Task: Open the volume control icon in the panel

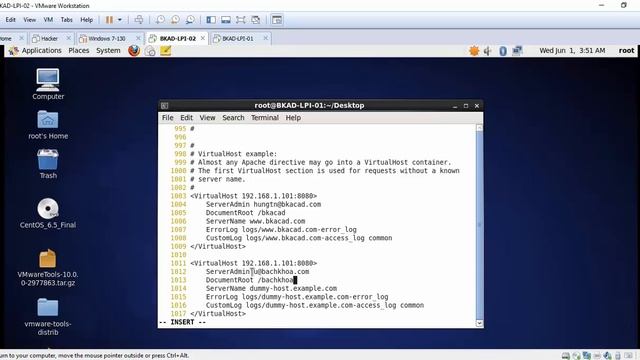Action: [x=488, y=51]
